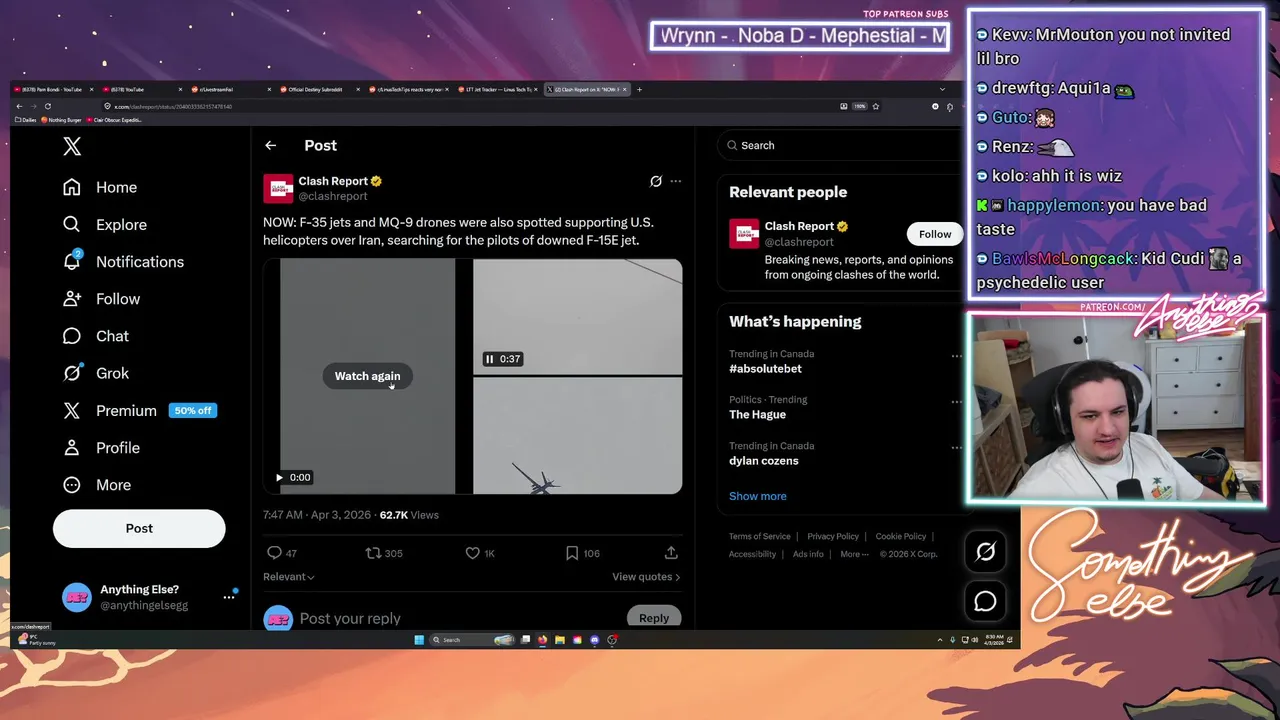
Task: Open Home in X sidebar
Action: click(100, 187)
